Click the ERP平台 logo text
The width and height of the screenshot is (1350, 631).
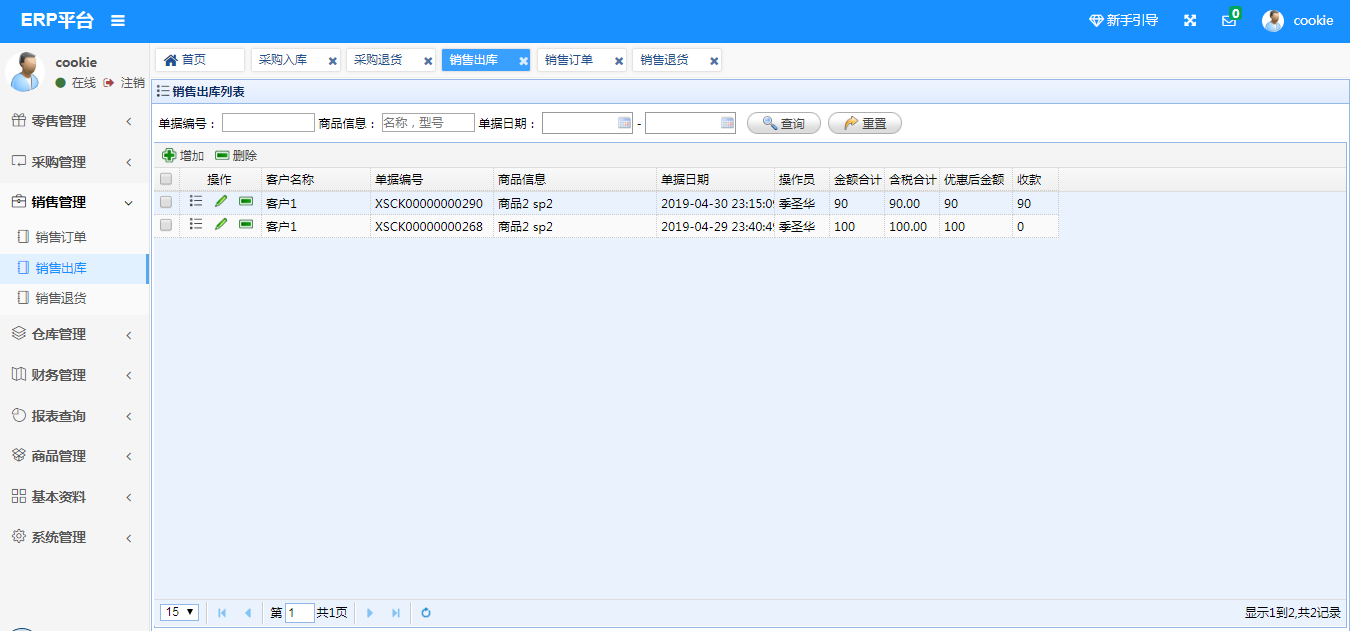[x=57, y=20]
